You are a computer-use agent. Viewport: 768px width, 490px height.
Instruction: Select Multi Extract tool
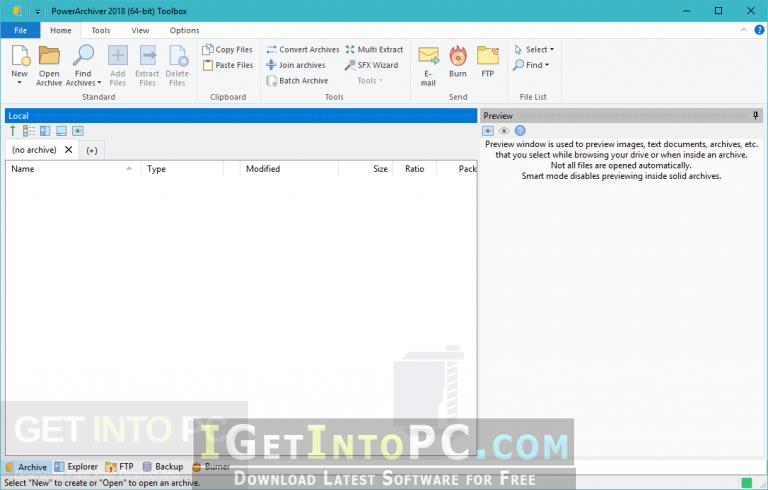coord(374,49)
